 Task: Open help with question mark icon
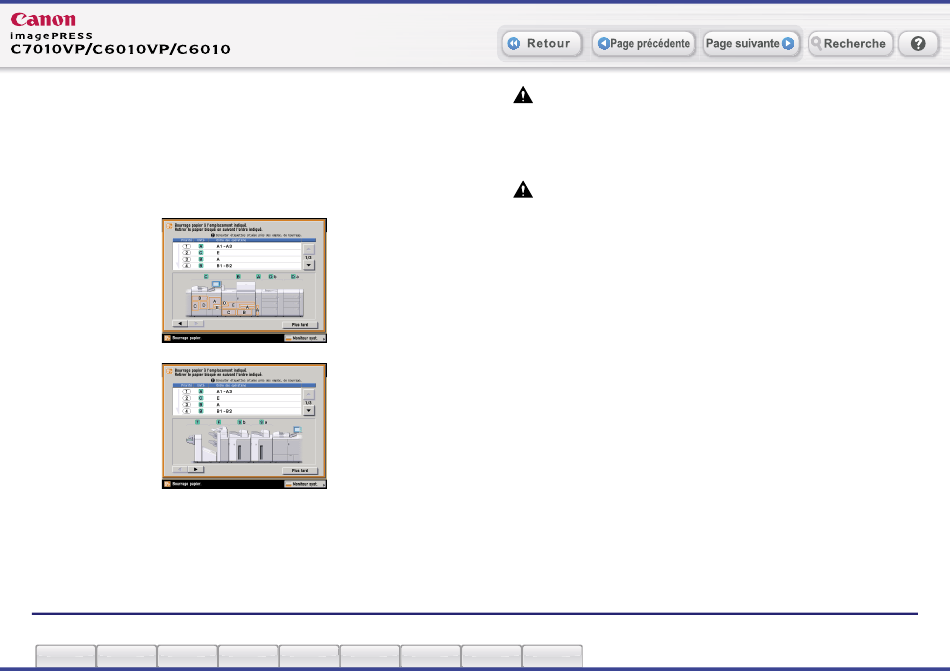click(917, 44)
